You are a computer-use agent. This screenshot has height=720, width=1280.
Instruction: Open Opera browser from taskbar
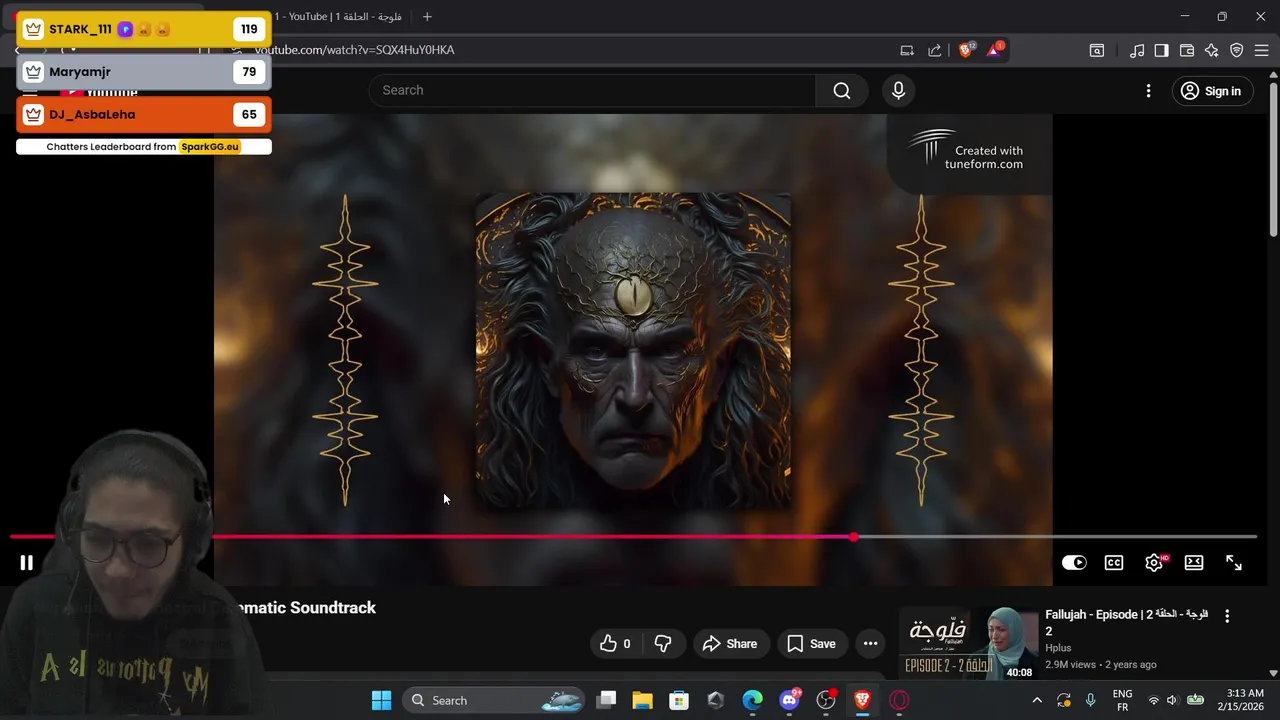click(899, 700)
